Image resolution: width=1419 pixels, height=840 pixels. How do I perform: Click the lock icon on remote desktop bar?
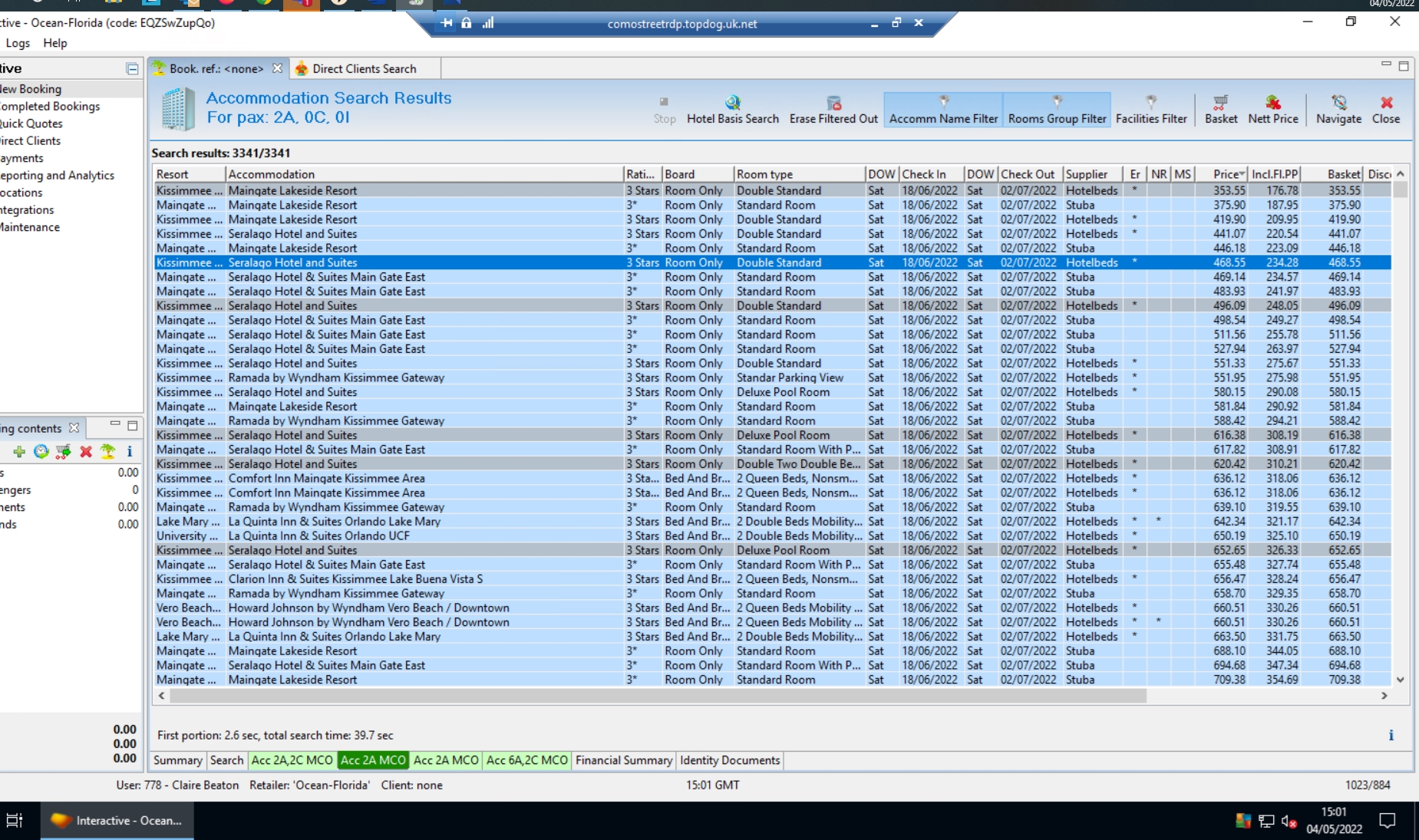(467, 23)
